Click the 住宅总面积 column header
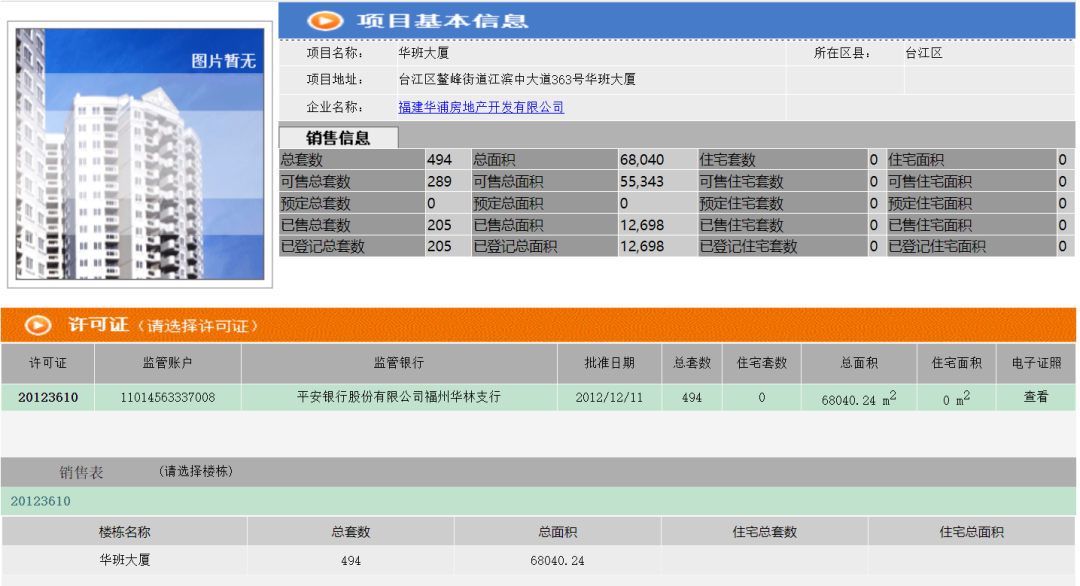Screen dimensions: 1080x586 (971, 532)
